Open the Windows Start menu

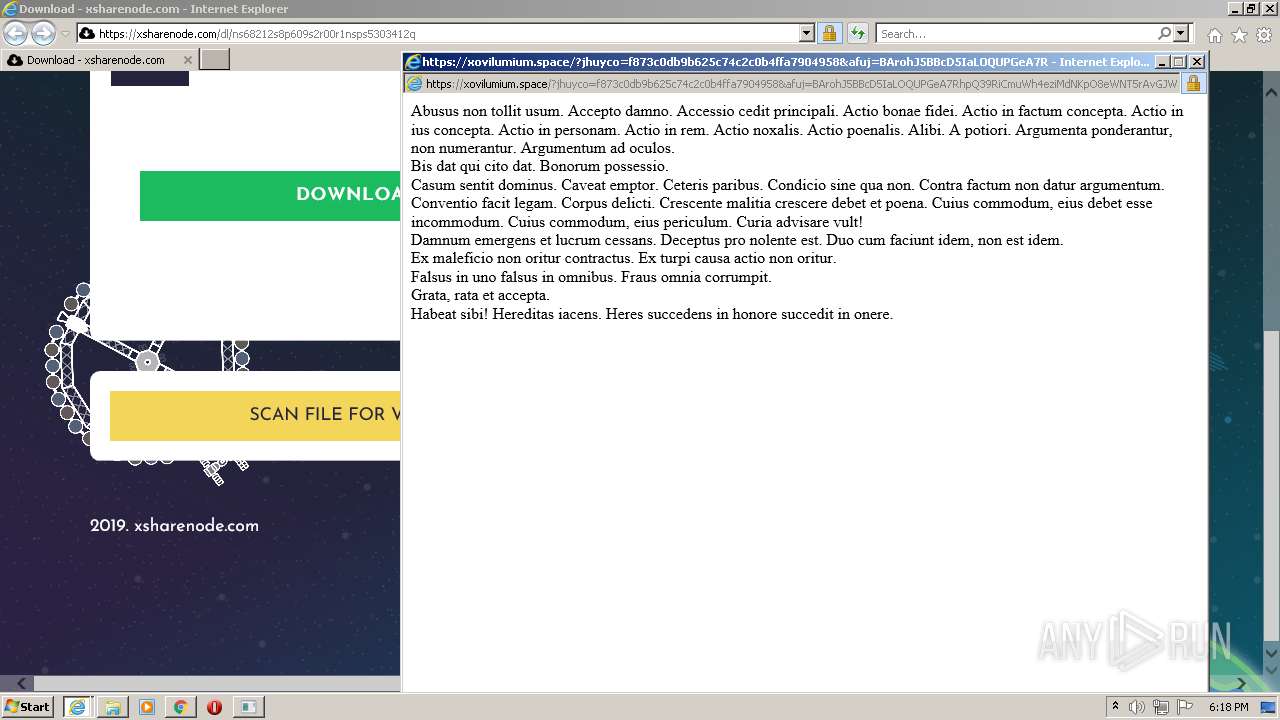click(x=28, y=706)
